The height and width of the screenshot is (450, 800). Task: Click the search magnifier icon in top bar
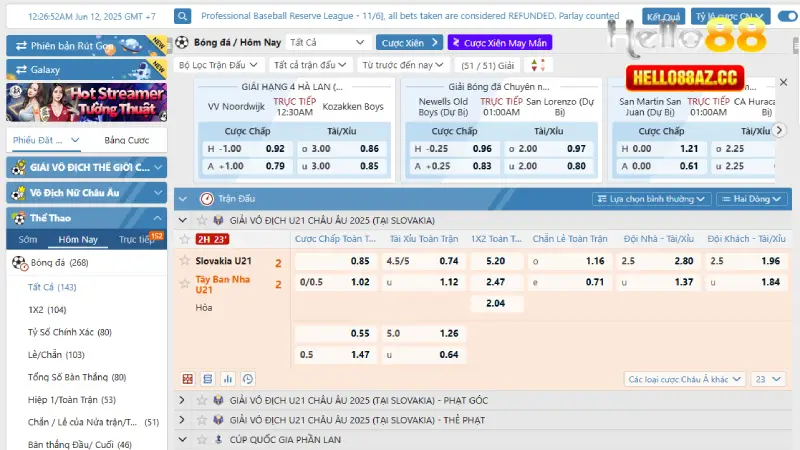pos(183,17)
